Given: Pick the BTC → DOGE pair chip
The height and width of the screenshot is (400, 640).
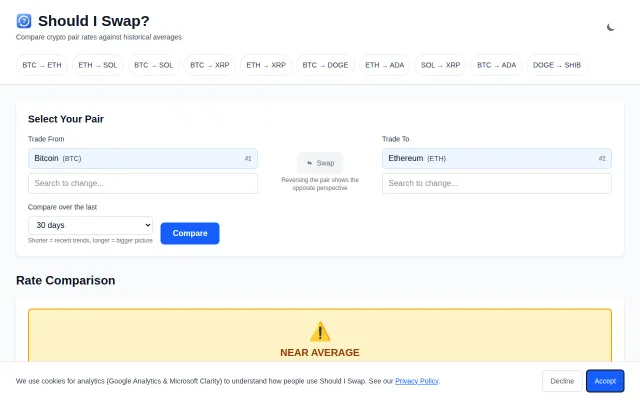Looking at the screenshot, I should coord(325,65).
